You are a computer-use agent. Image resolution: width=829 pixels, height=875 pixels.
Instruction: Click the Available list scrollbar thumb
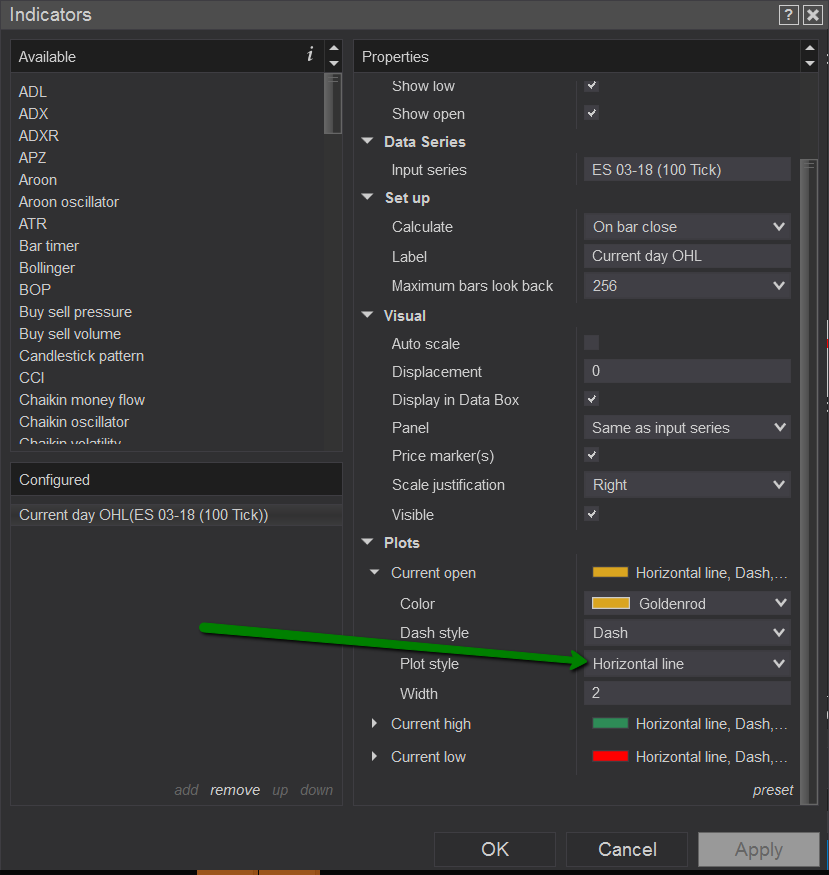332,104
